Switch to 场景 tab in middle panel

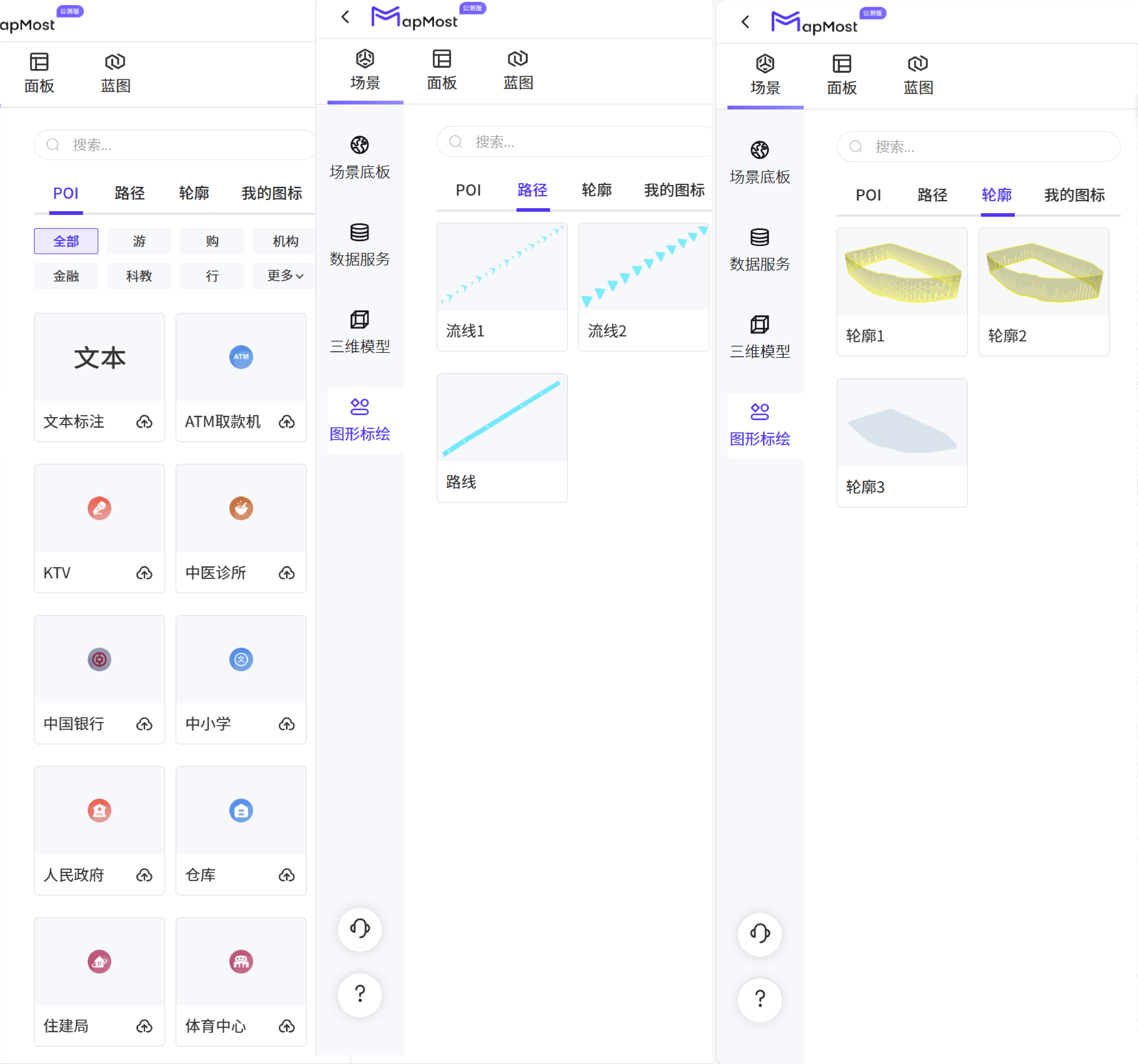click(365, 70)
